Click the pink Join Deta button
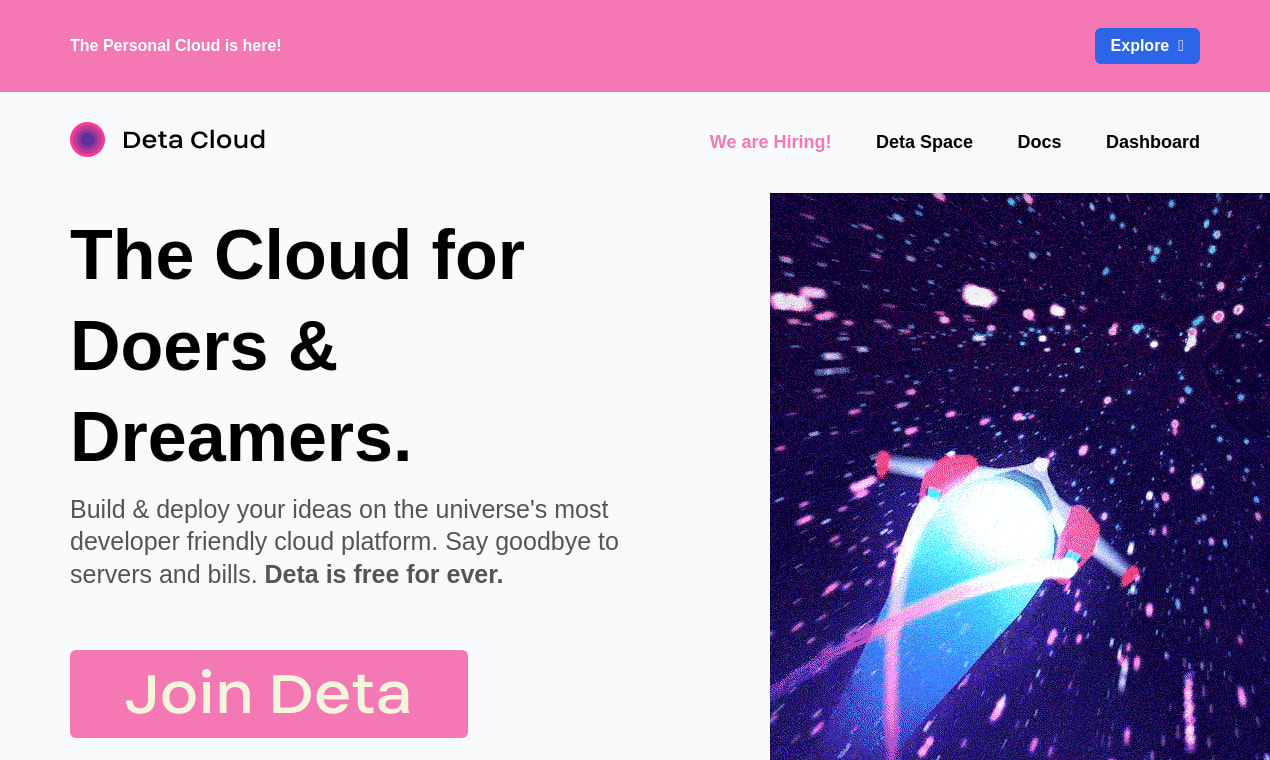Screen dimensions: 1270x760 click(x=269, y=694)
